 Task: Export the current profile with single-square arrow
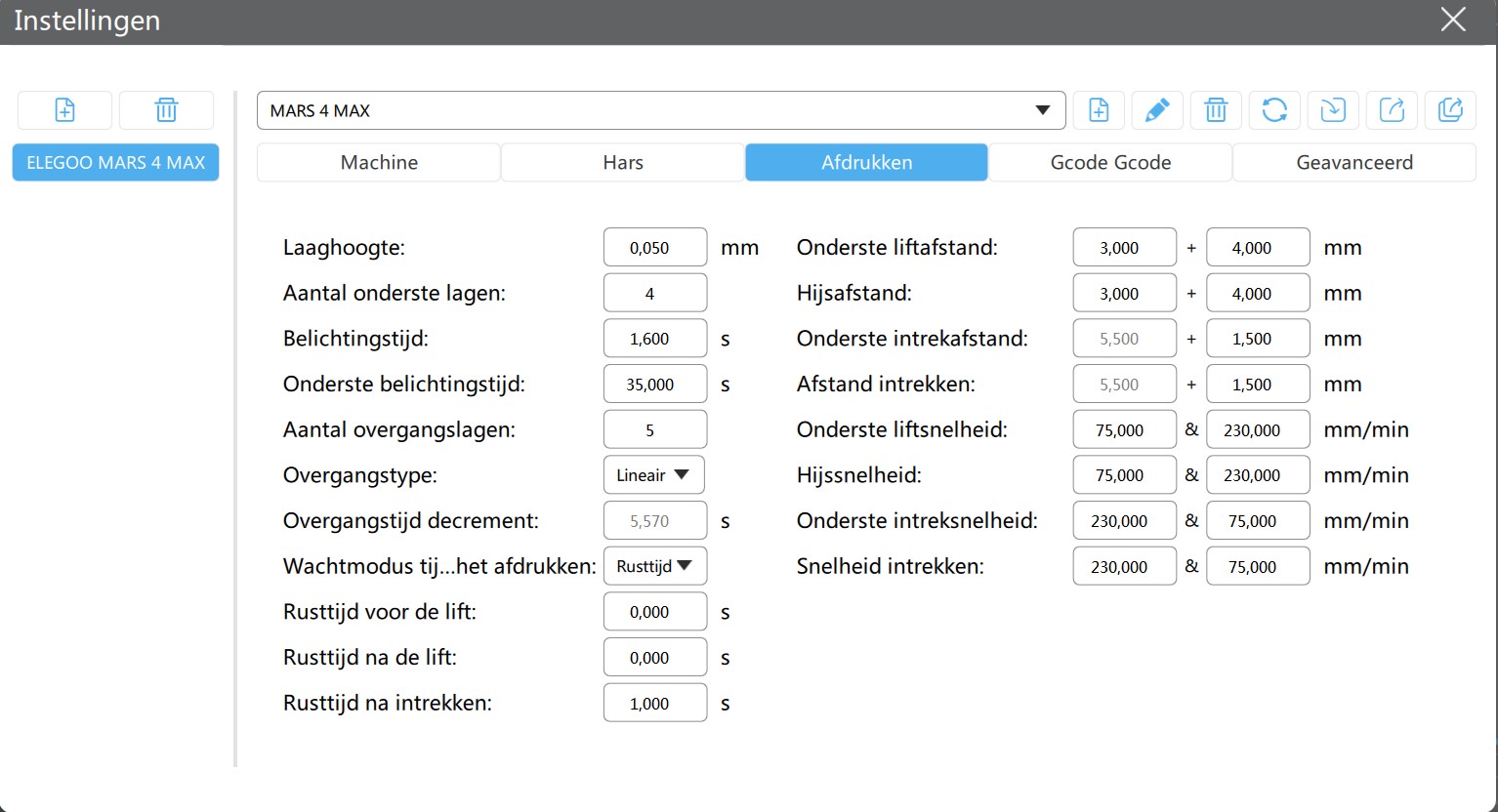(x=1392, y=110)
